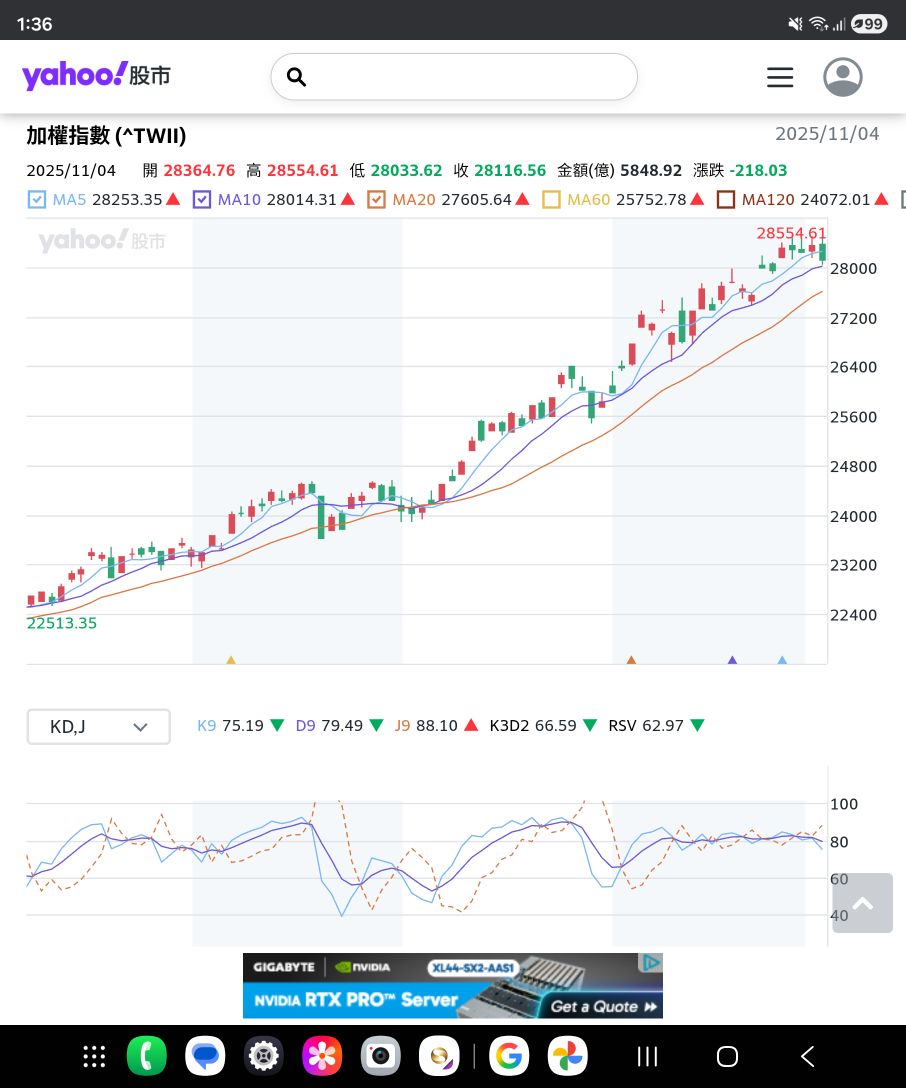Enable the MA120 moving average checkbox

[x=726, y=200]
